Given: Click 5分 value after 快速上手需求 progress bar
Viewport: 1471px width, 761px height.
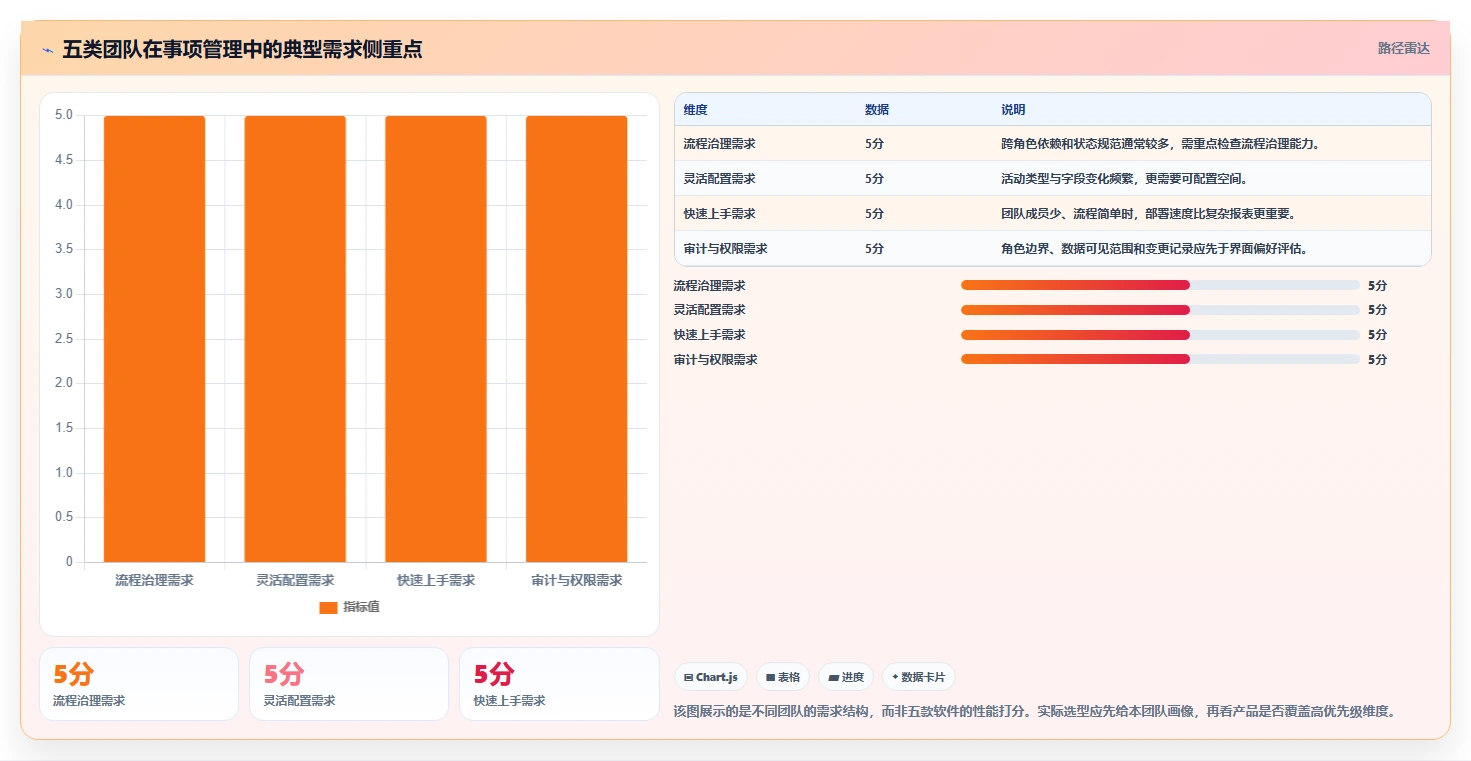Looking at the screenshot, I should [1378, 335].
